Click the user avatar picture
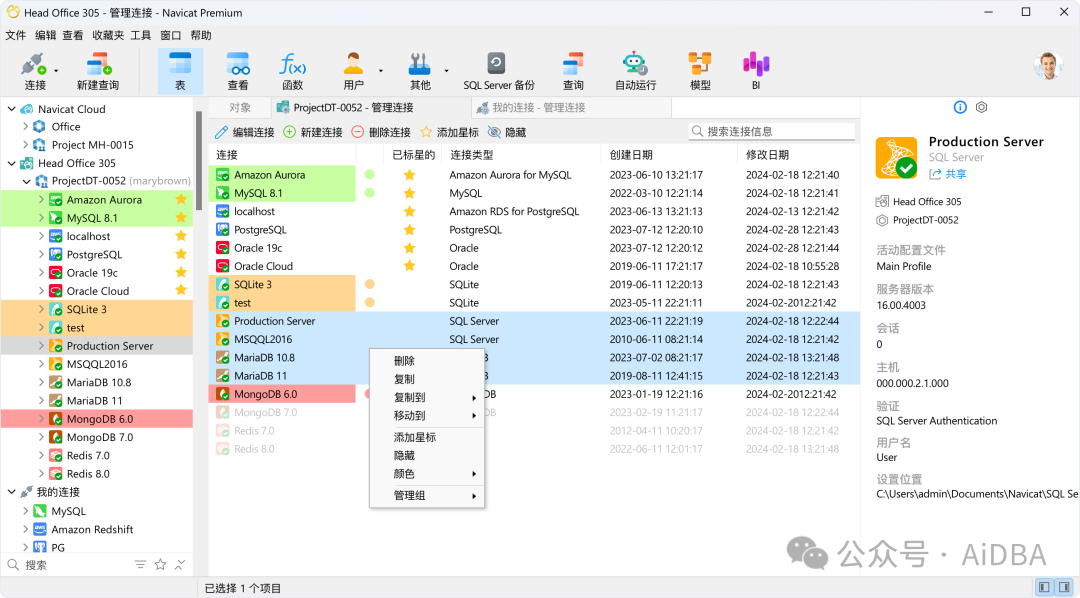Viewport: 1080px width, 598px height. pyautogui.click(x=1048, y=65)
